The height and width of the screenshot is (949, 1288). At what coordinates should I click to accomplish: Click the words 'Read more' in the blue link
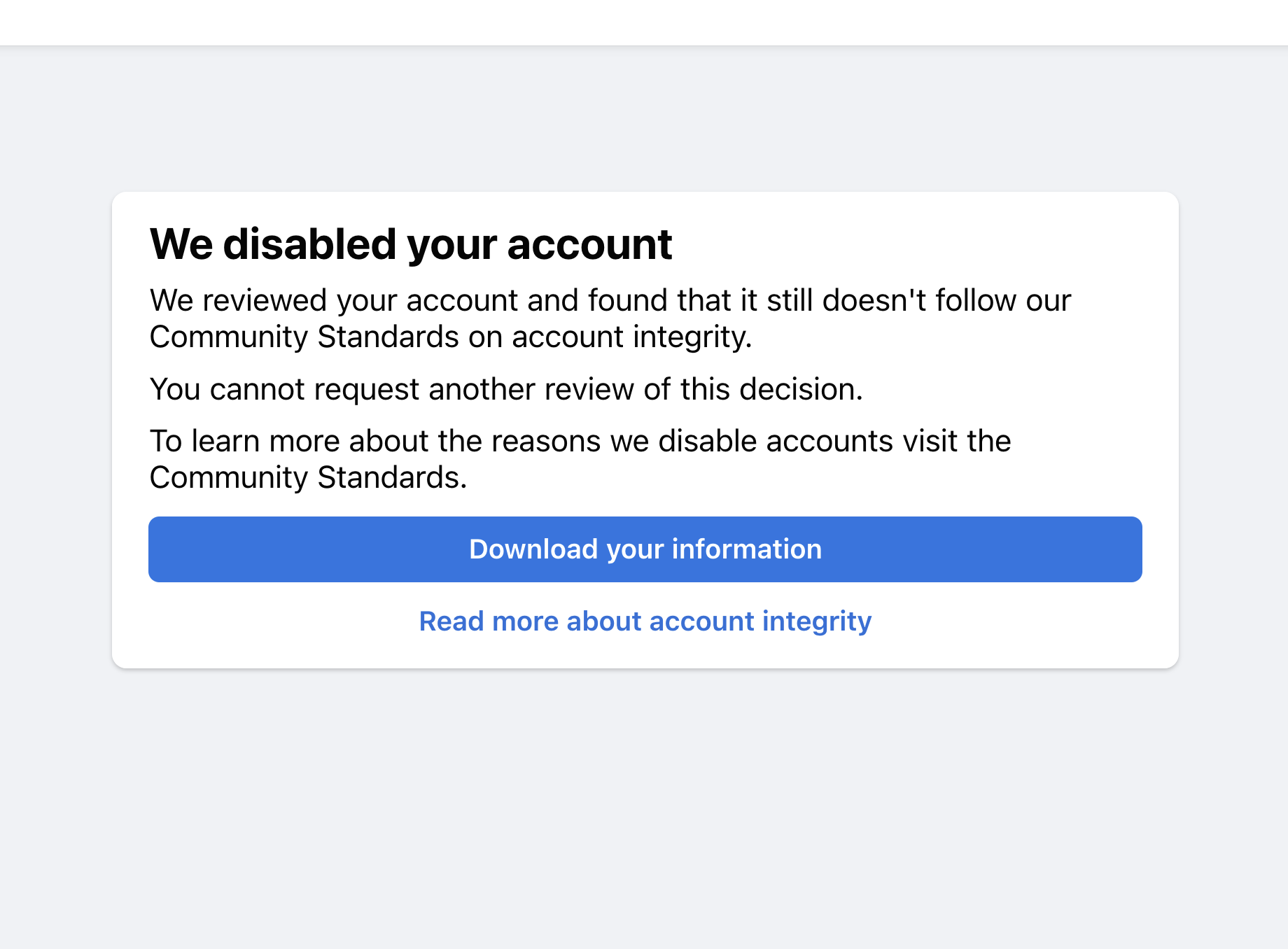point(489,621)
